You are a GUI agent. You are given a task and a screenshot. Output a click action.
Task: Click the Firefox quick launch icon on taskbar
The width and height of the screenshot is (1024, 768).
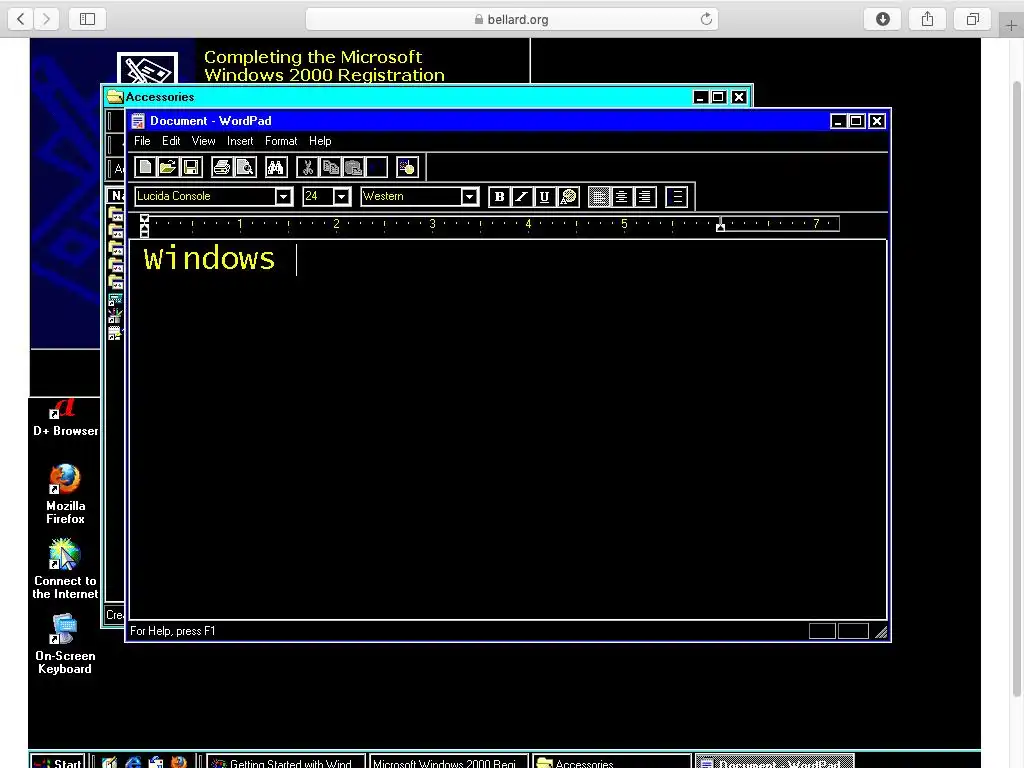(x=178, y=762)
